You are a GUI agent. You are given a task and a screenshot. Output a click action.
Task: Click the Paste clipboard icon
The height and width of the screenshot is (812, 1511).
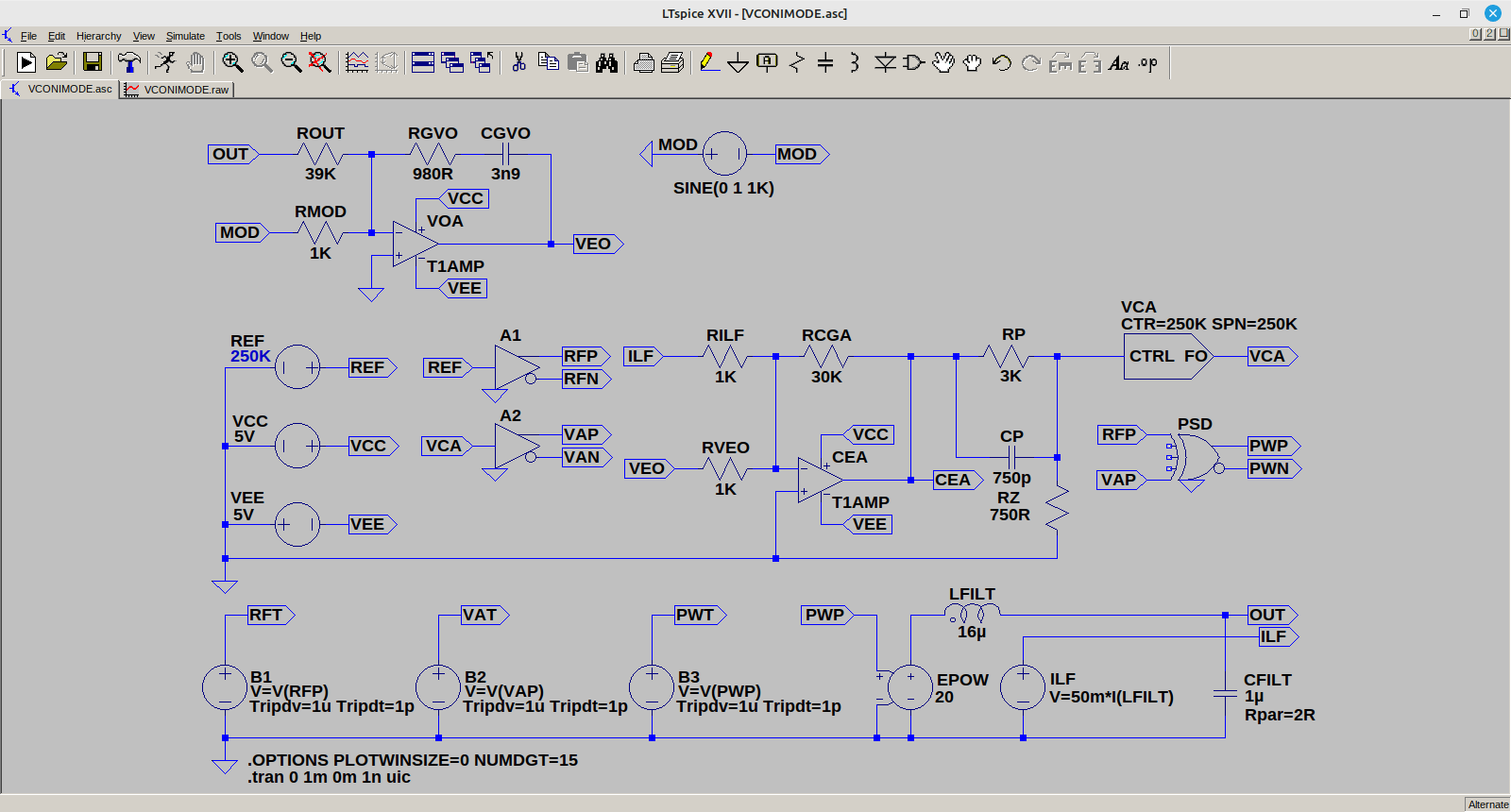(577, 62)
